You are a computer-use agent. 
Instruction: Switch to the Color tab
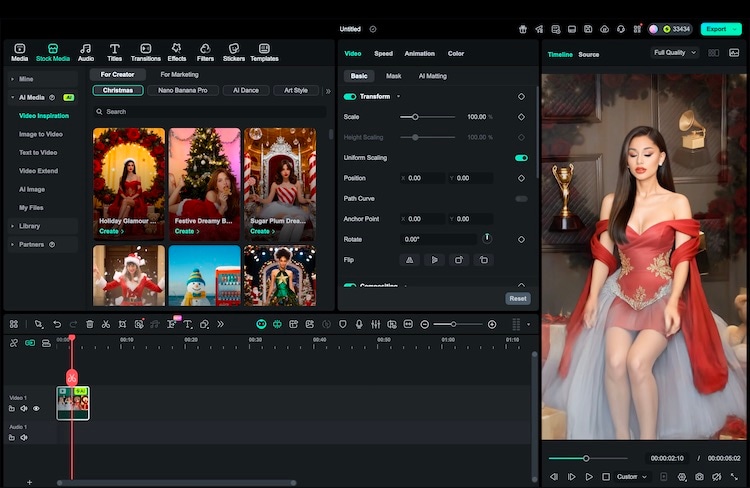click(x=456, y=54)
